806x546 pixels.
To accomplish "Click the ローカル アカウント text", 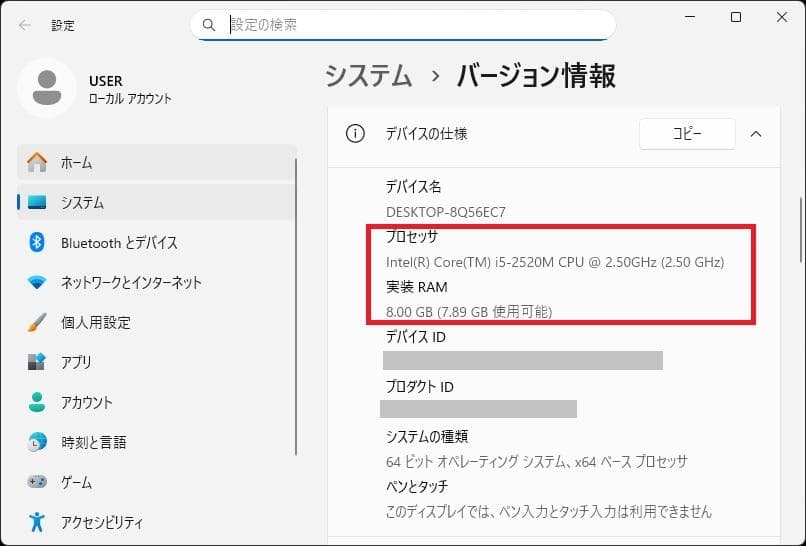I will (130, 99).
